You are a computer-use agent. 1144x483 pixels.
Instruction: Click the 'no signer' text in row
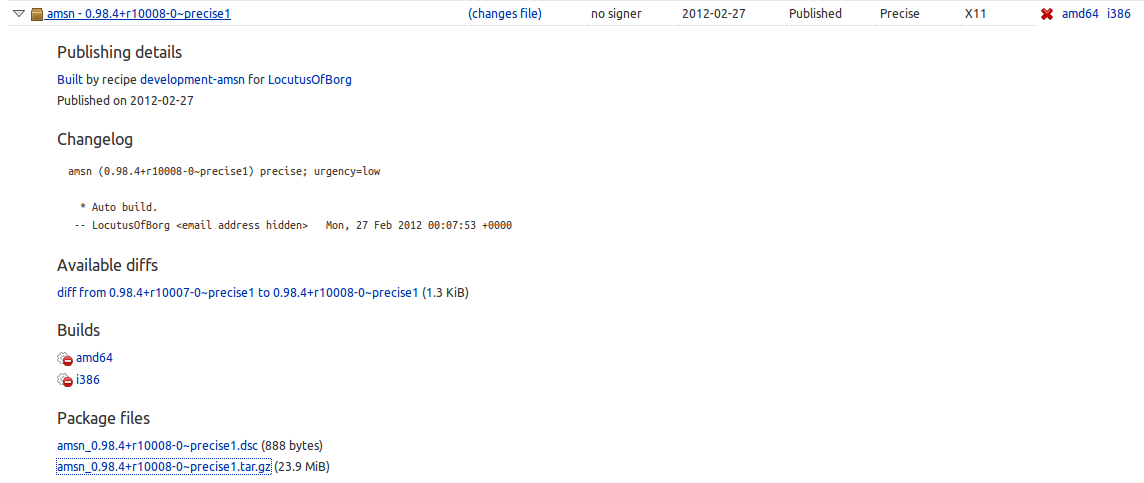[617, 14]
